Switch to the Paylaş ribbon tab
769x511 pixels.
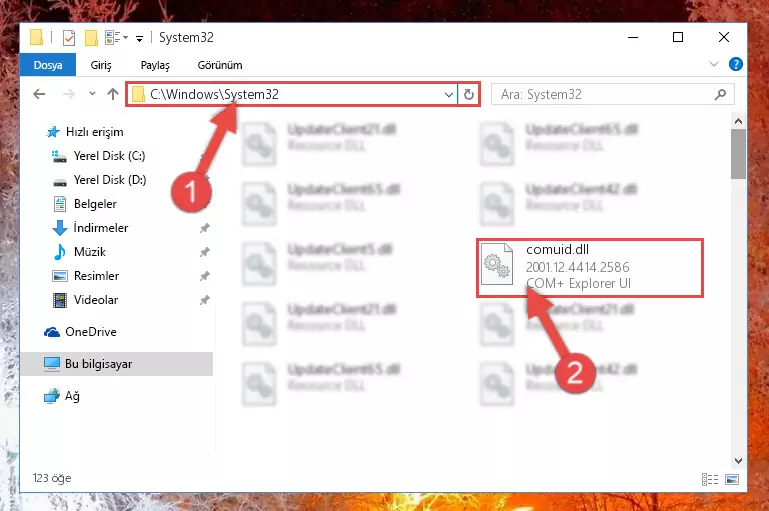[155, 65]
